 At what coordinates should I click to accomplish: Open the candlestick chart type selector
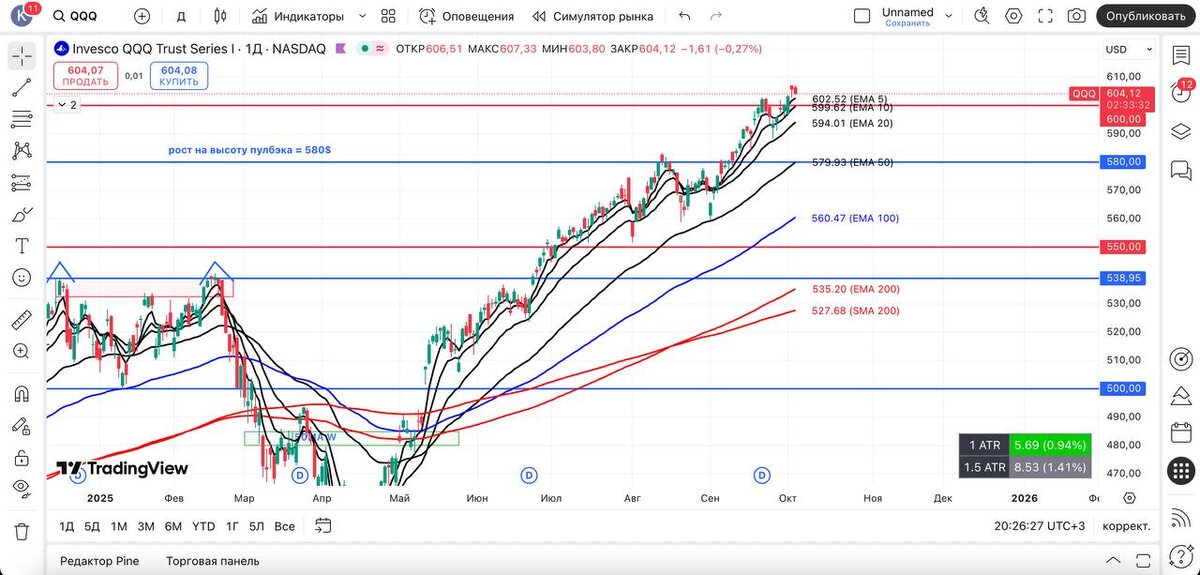pyautogui.click(x=220, y=16)
